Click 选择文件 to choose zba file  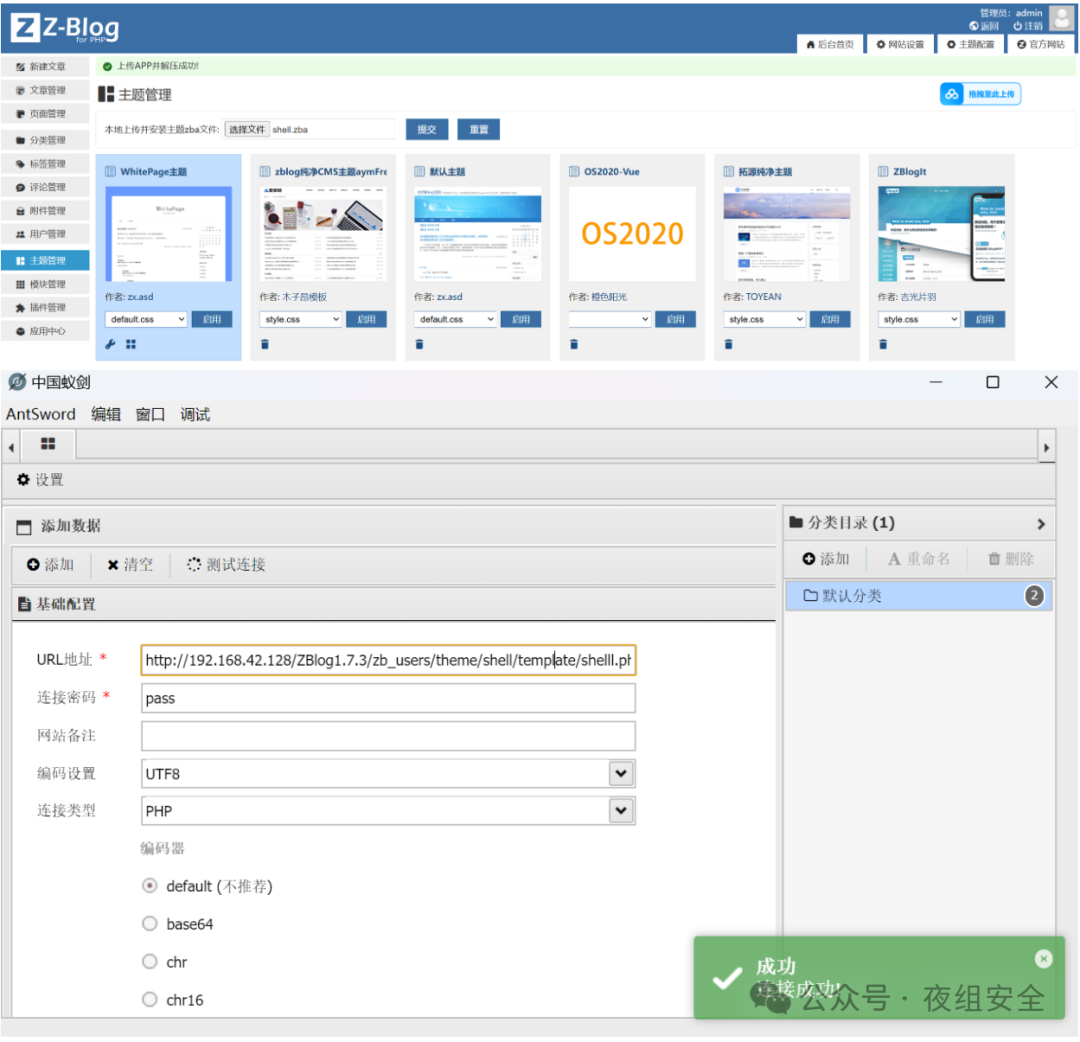click(x=247, y=129)
